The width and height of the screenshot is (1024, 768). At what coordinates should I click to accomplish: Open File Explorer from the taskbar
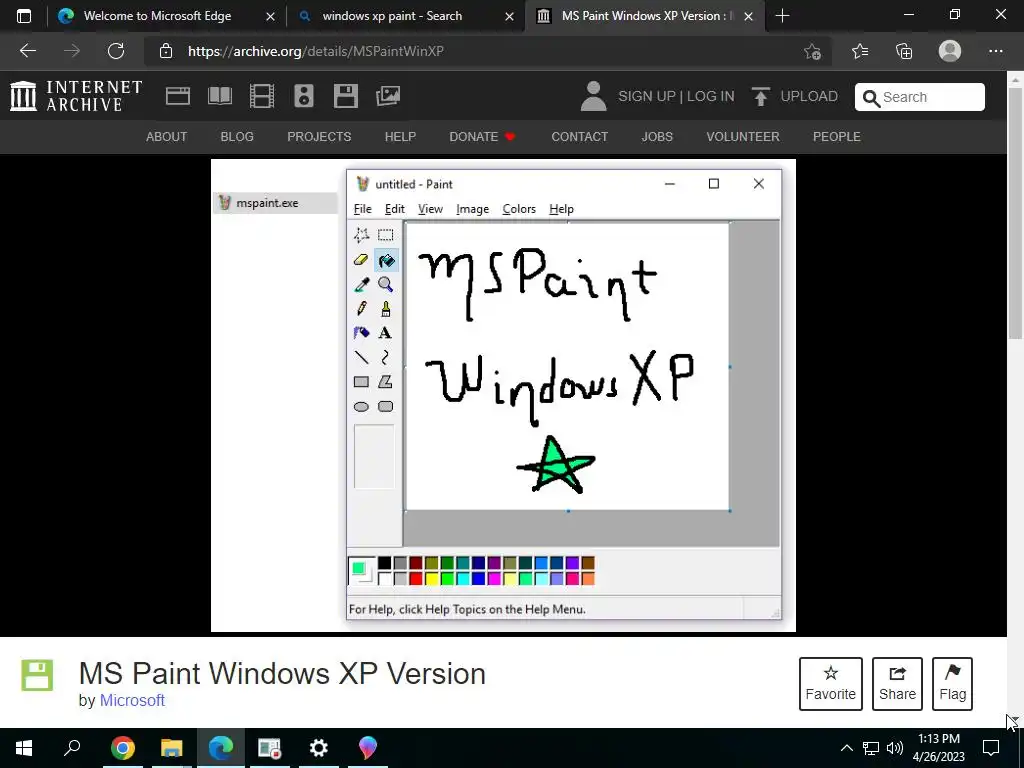[x=171, y=748]
